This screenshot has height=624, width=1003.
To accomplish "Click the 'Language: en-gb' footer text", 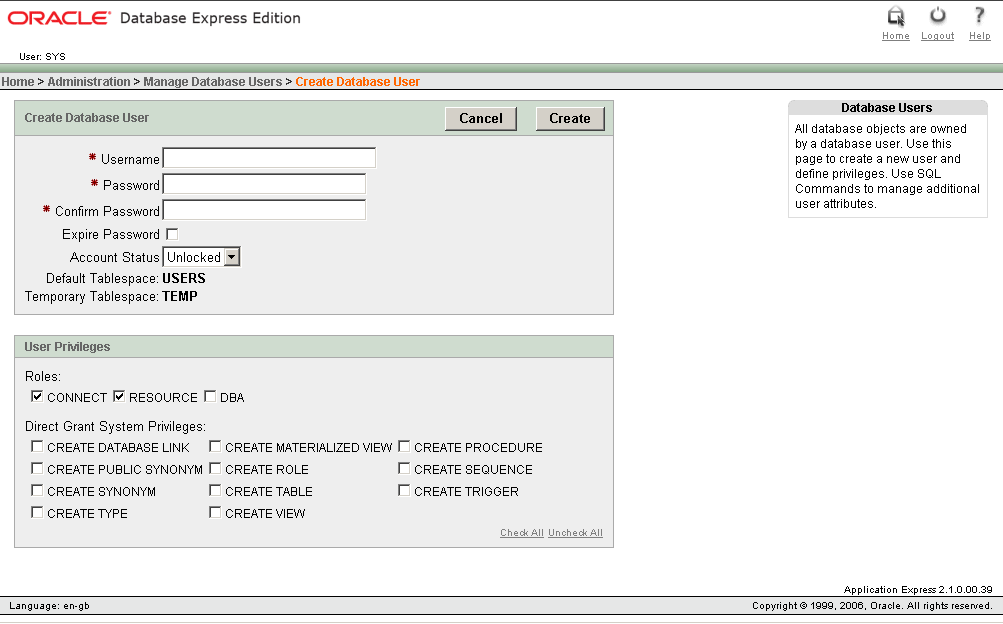I will pyautogui.click(x=49, y=605).
